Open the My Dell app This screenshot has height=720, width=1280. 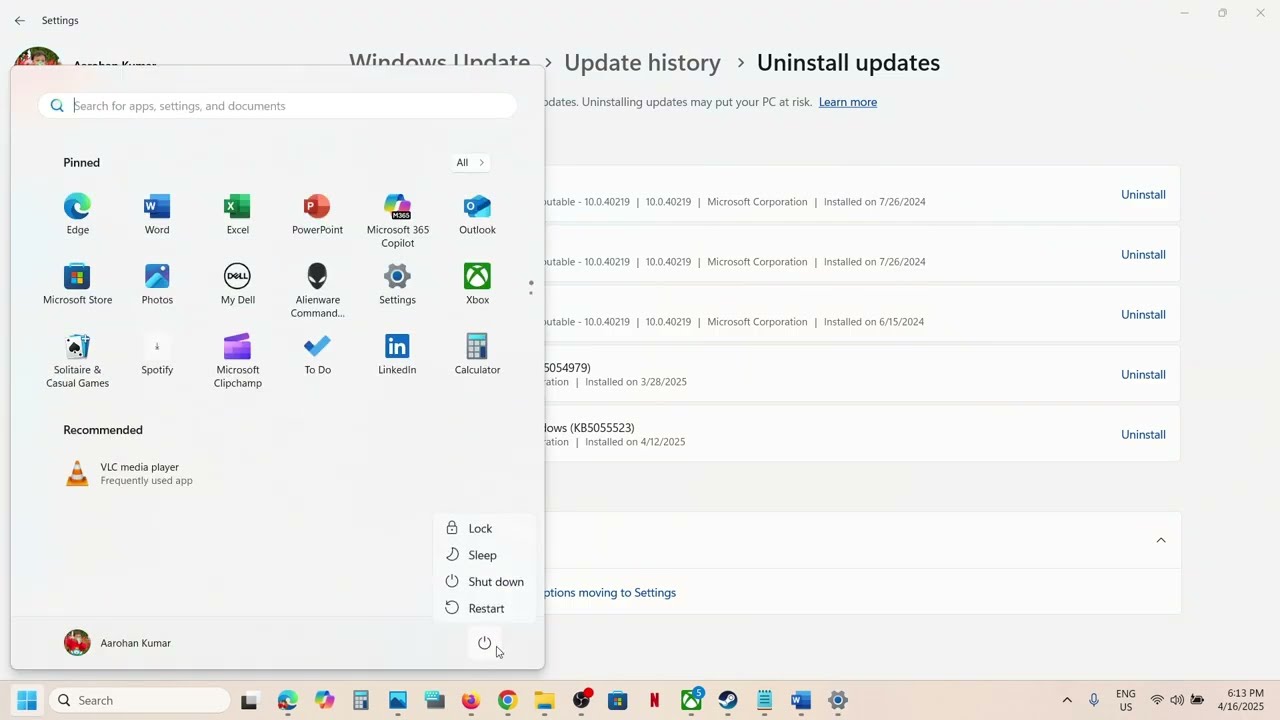click(237, 285)
